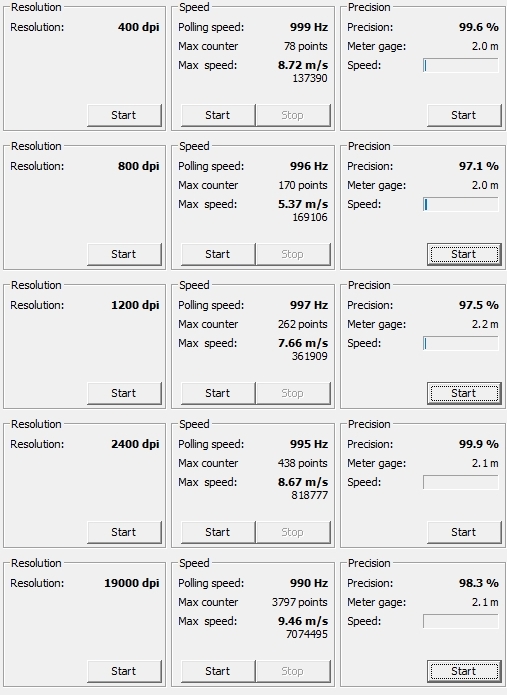Screen dimensions: 507x695
Task: Click Start under Precision 97.5 %
Action: coord(464,393)
